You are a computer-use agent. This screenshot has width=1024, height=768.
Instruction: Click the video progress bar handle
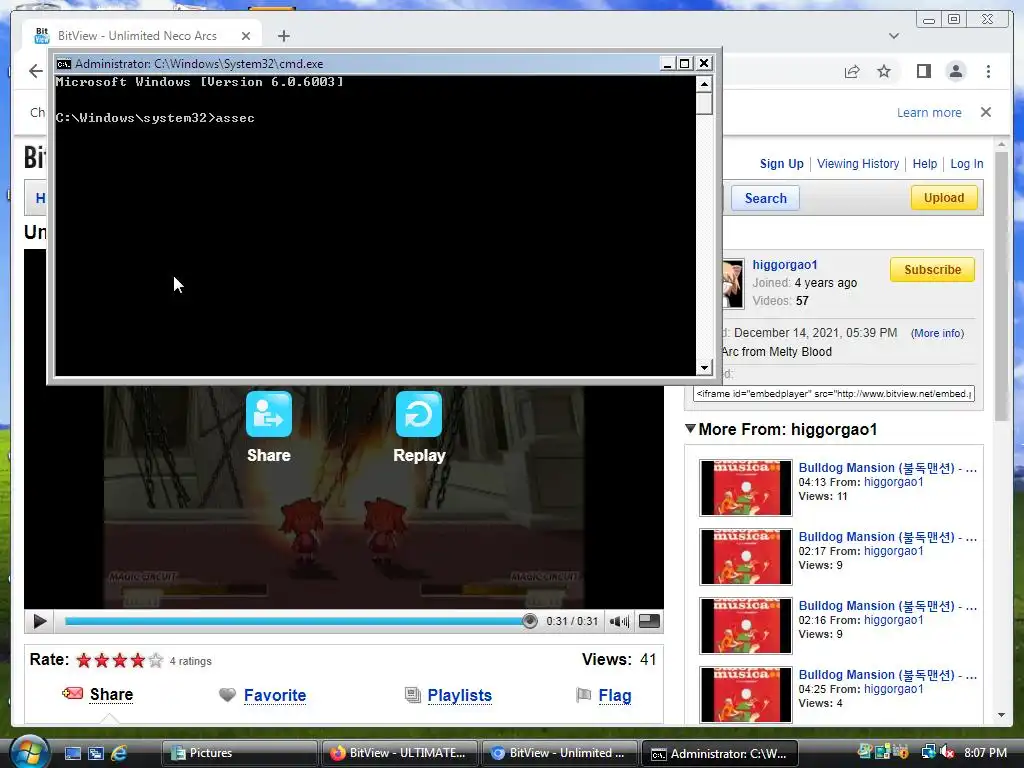click(530, 621)
